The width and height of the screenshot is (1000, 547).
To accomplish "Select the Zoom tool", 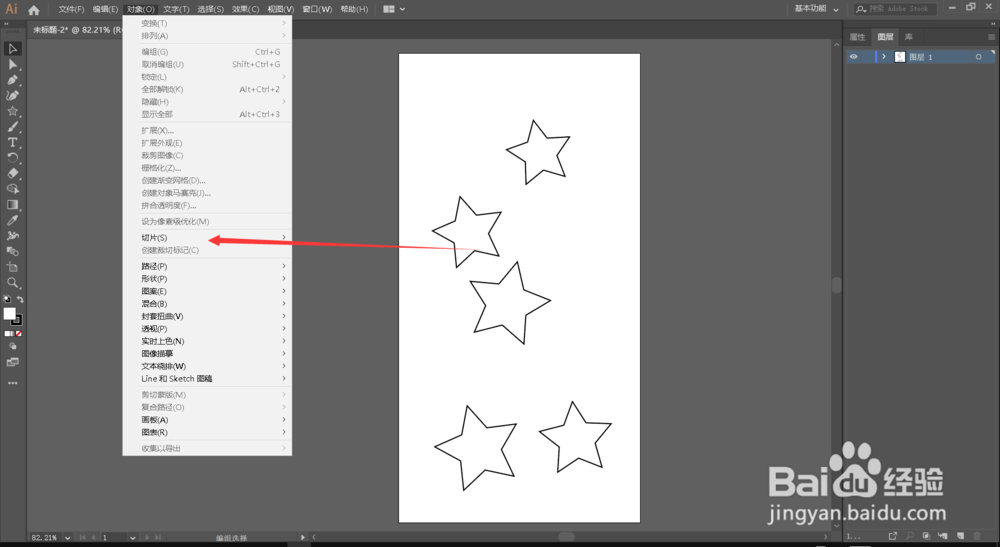I will point(12,282).
